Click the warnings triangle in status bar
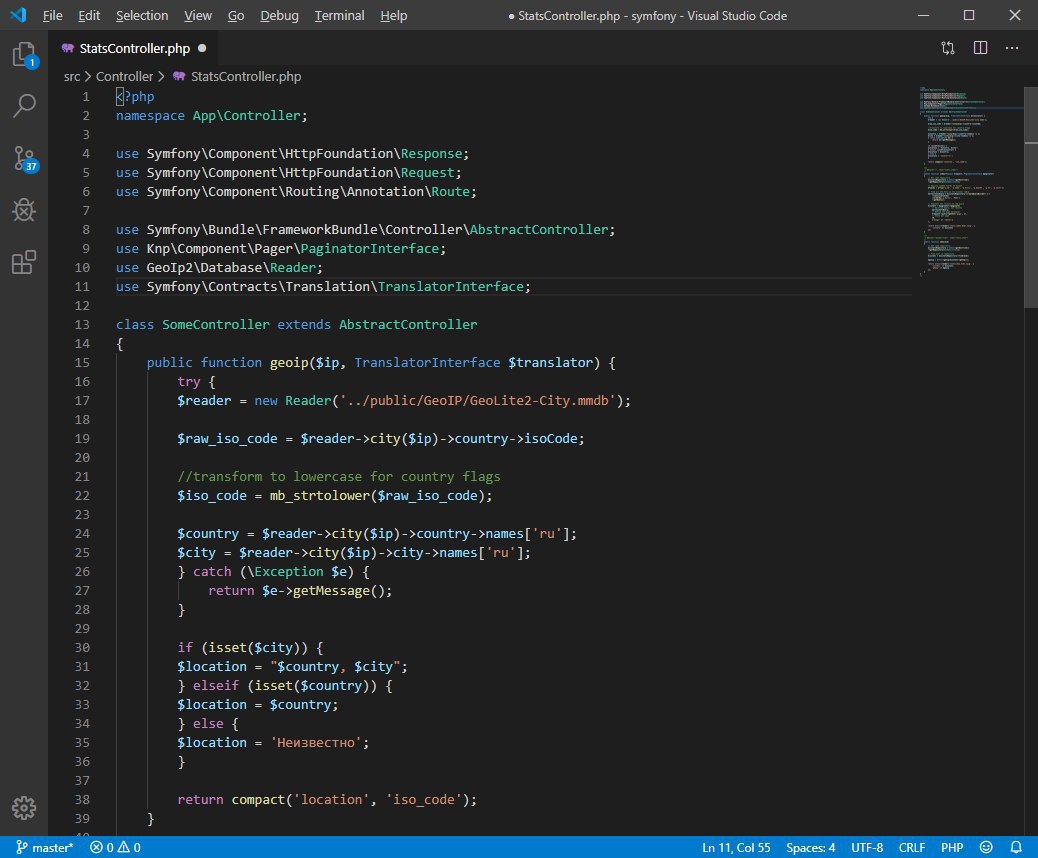The width and height of the screenshot is (1038, 858). (123, 847)
